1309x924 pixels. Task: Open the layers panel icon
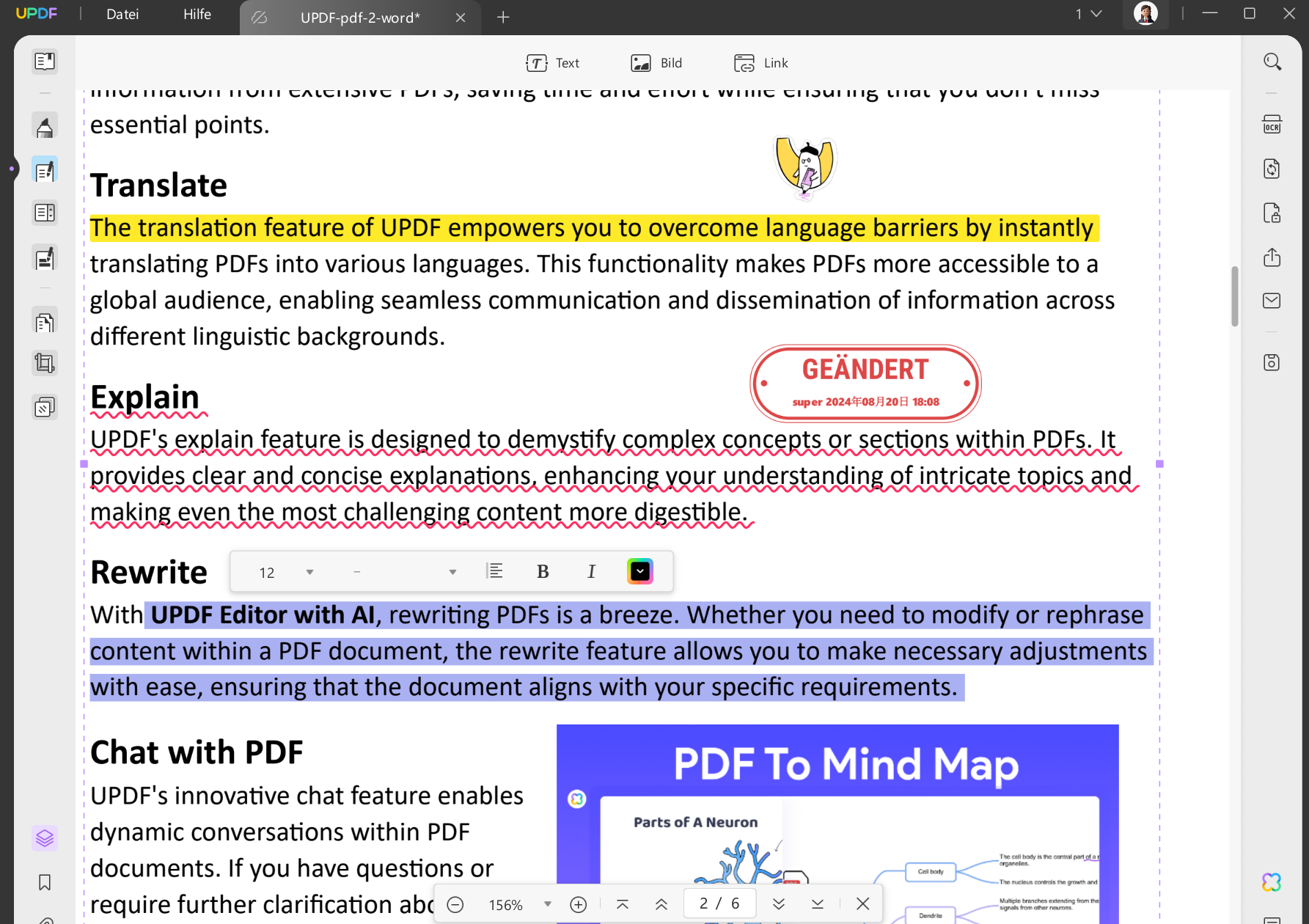pos(45,838)
